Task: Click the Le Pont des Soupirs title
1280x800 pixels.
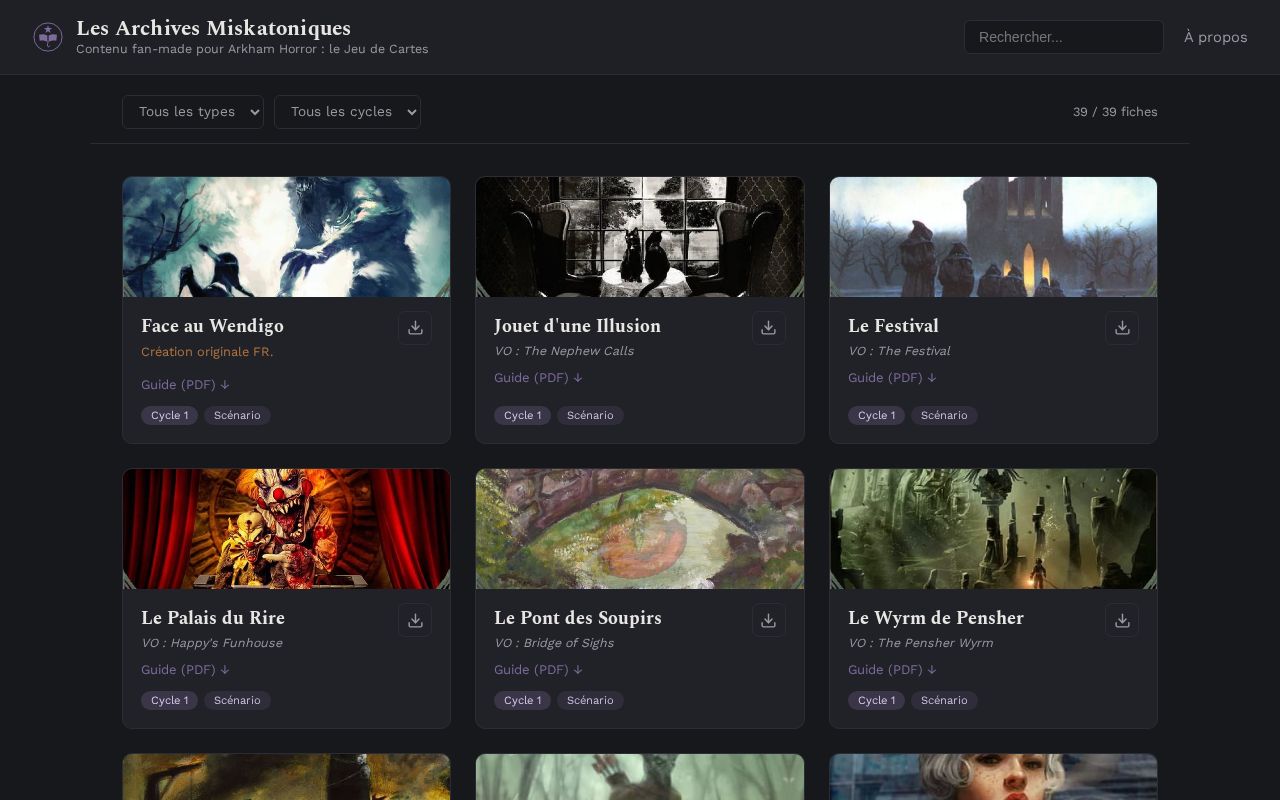Action: [x=578, y=618]
